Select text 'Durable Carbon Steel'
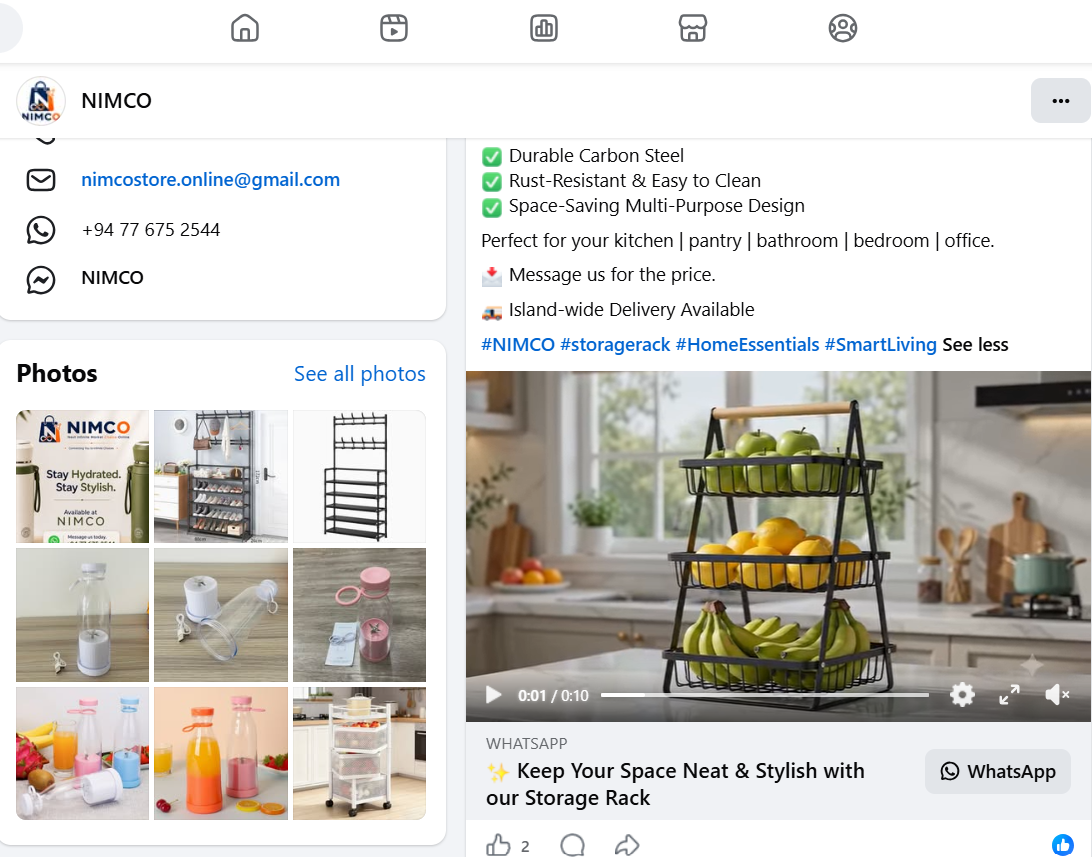 596,156
